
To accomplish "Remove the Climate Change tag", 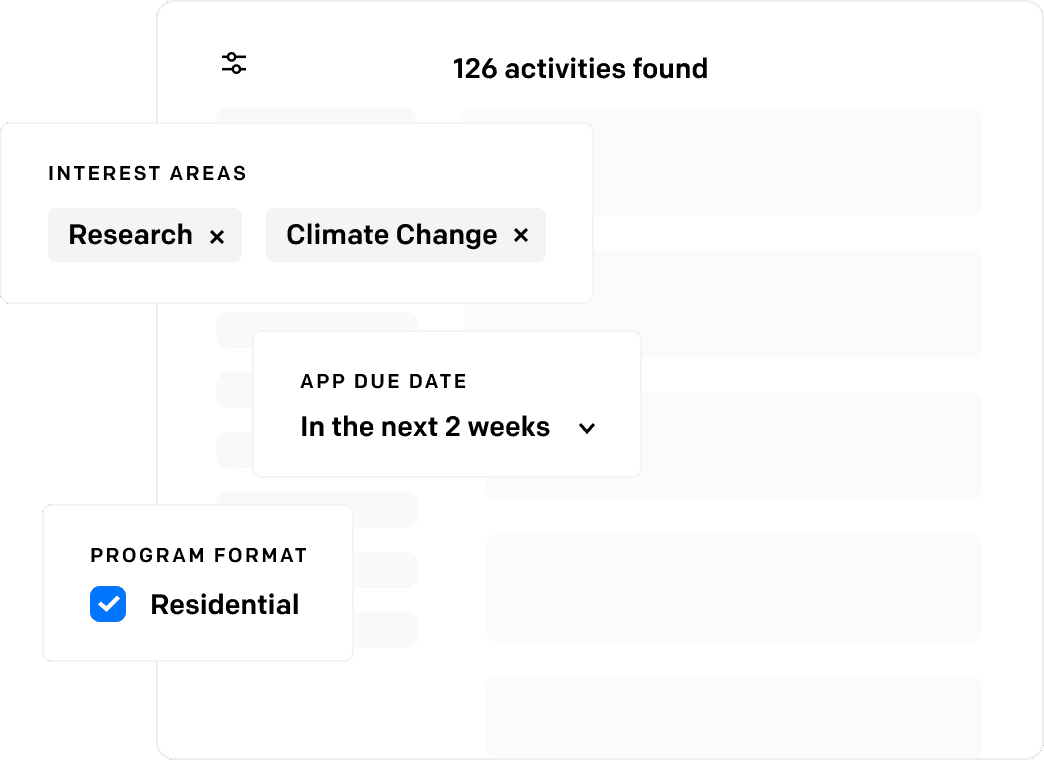I will point(521,234).
